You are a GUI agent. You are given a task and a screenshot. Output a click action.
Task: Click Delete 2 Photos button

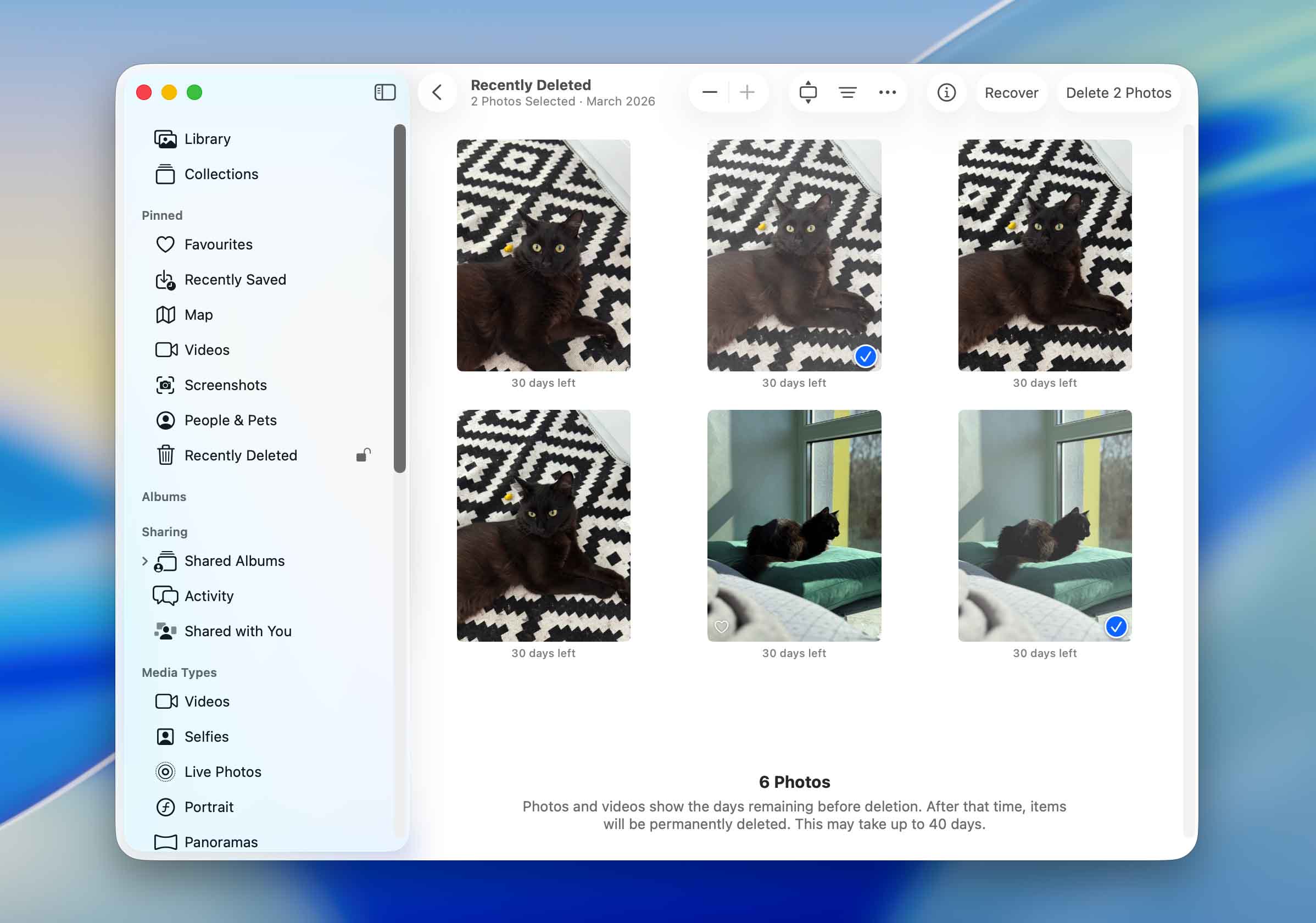click(1118, 93)
